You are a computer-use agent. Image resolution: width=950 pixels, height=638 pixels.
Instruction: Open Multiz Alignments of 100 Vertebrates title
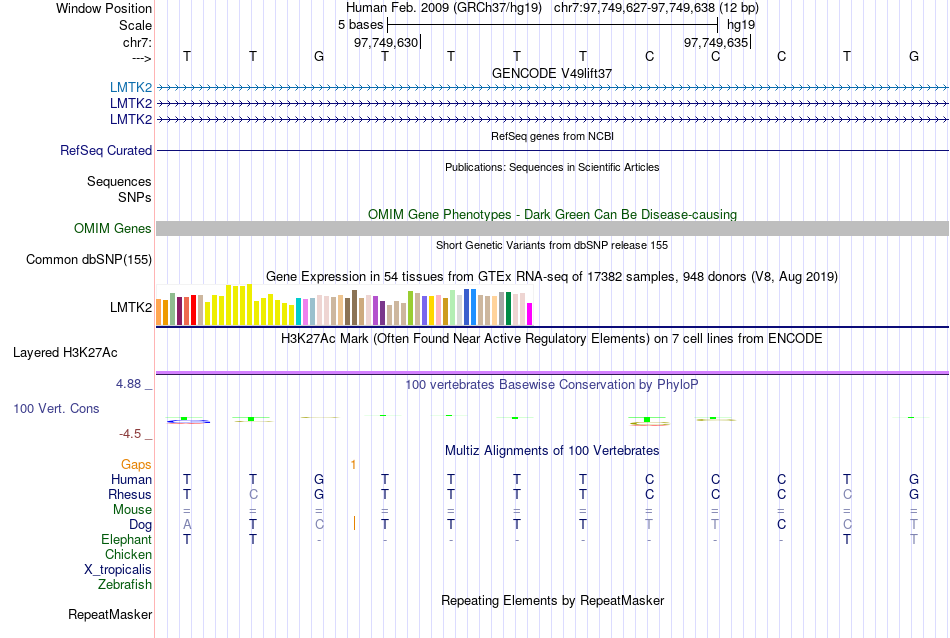[552, 451]
